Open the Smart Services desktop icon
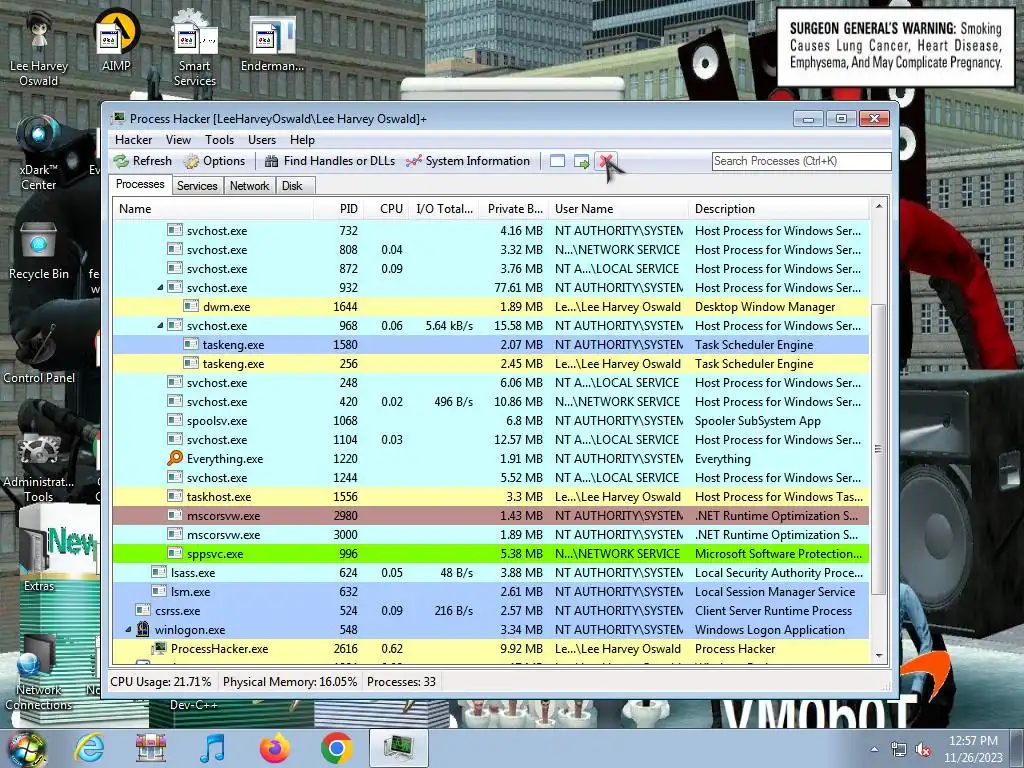The height and width of the screenshot is (768, 1024). [195, 48]
